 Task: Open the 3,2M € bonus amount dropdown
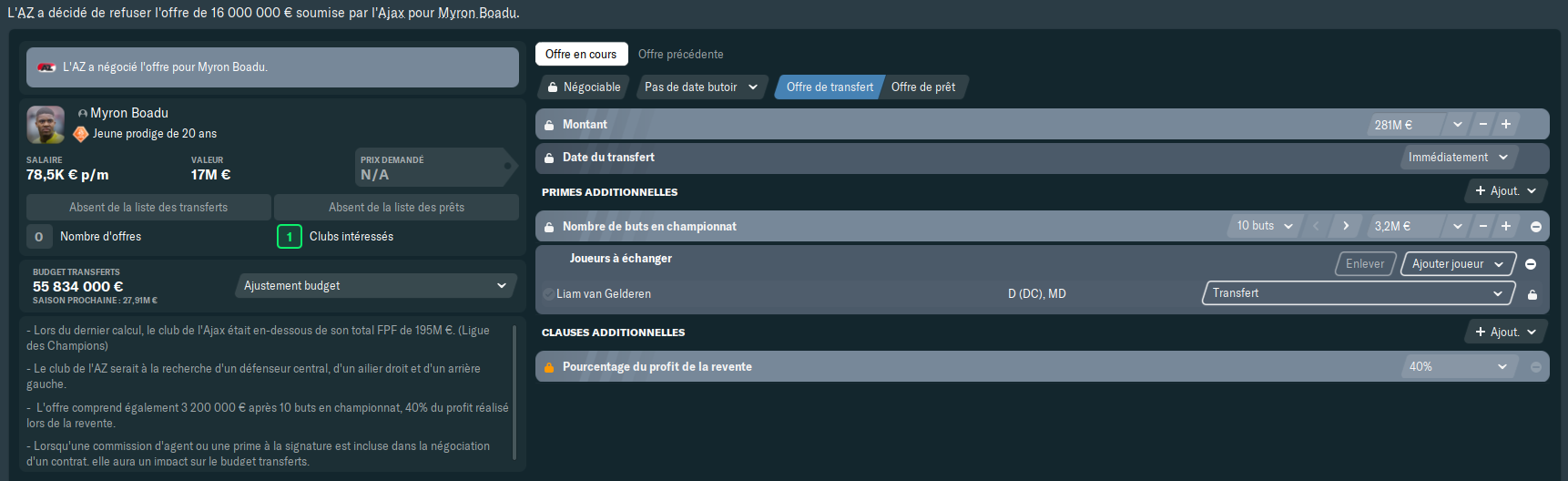(1458, 226)
